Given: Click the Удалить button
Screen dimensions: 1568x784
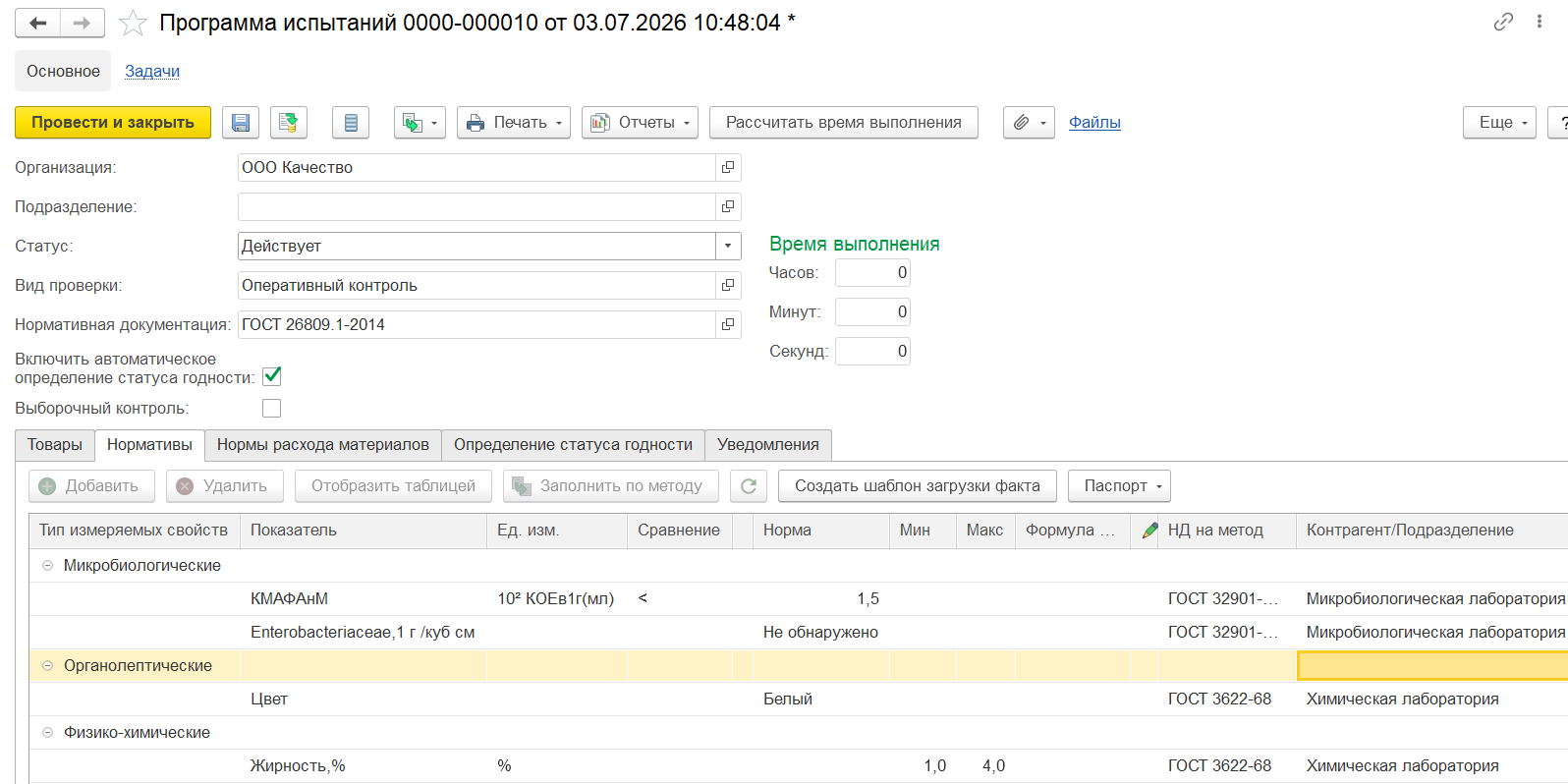Looking at the screenshot, I should pyautogui.click(x=225, y=486).
